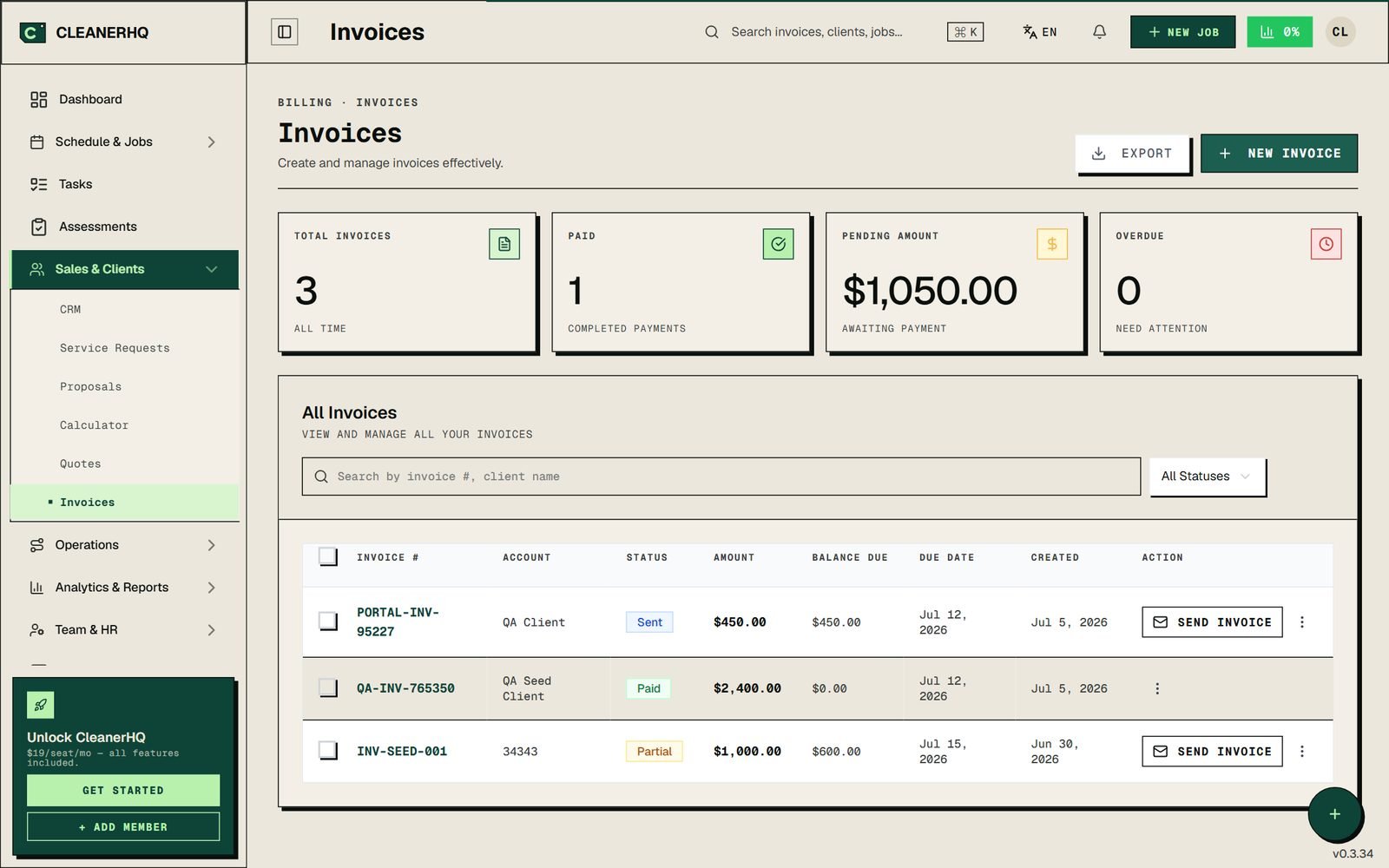
Task: Click the Paid checkmark icon
Action: [x=779, y=244]
